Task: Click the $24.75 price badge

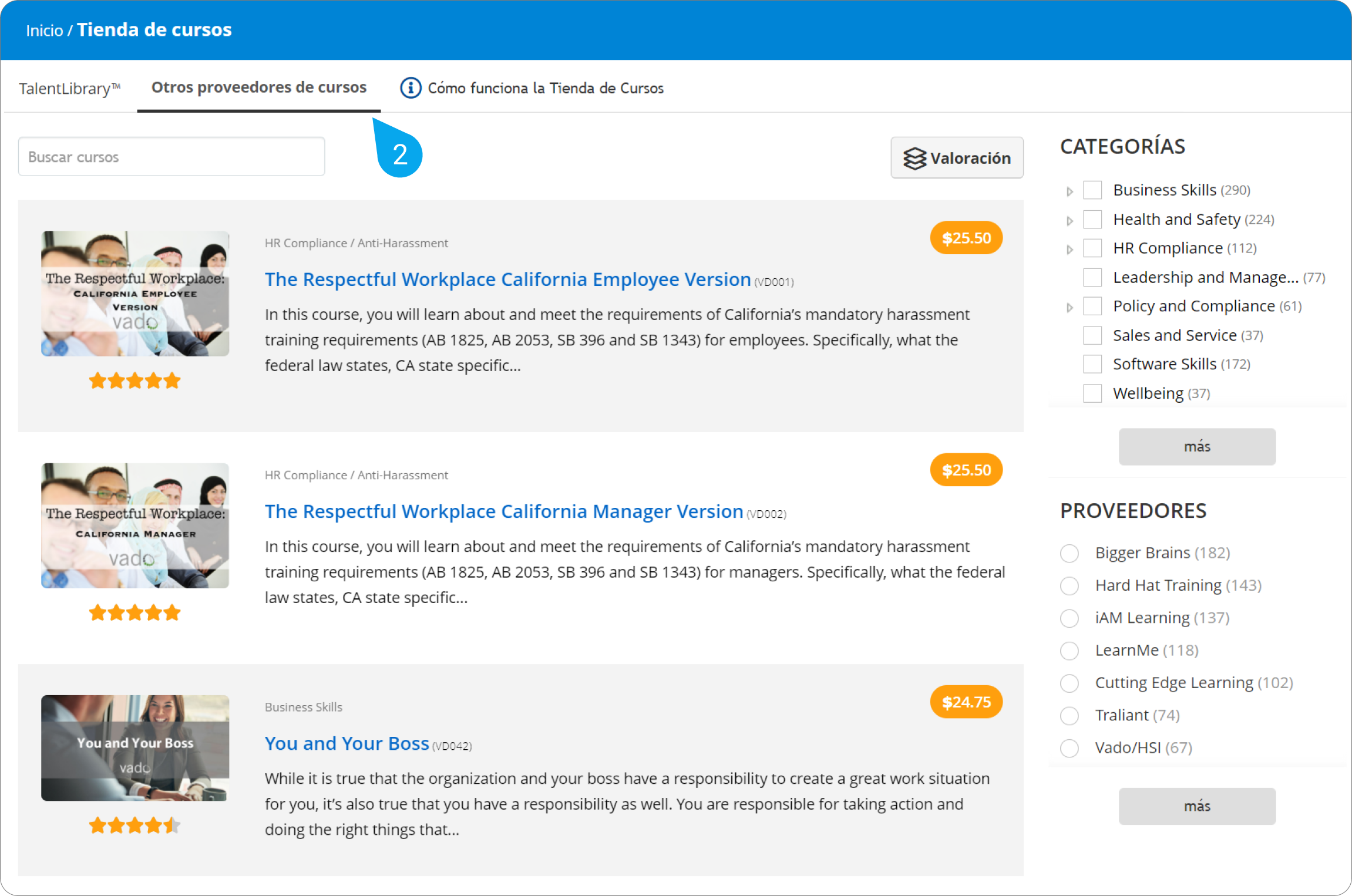Action: click(x=966, y=702)
